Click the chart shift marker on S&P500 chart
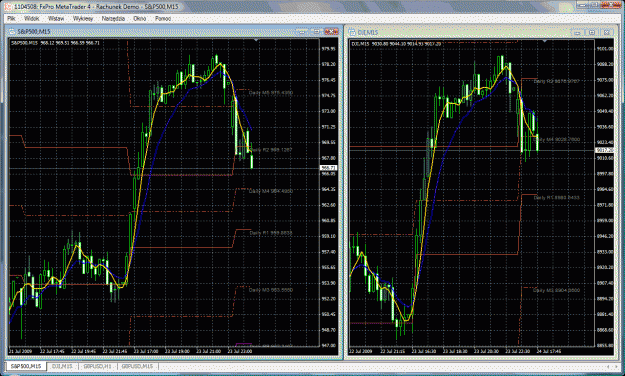Image resolution: width=625 pixels, height=376 pixels. (x=256, y=40)
